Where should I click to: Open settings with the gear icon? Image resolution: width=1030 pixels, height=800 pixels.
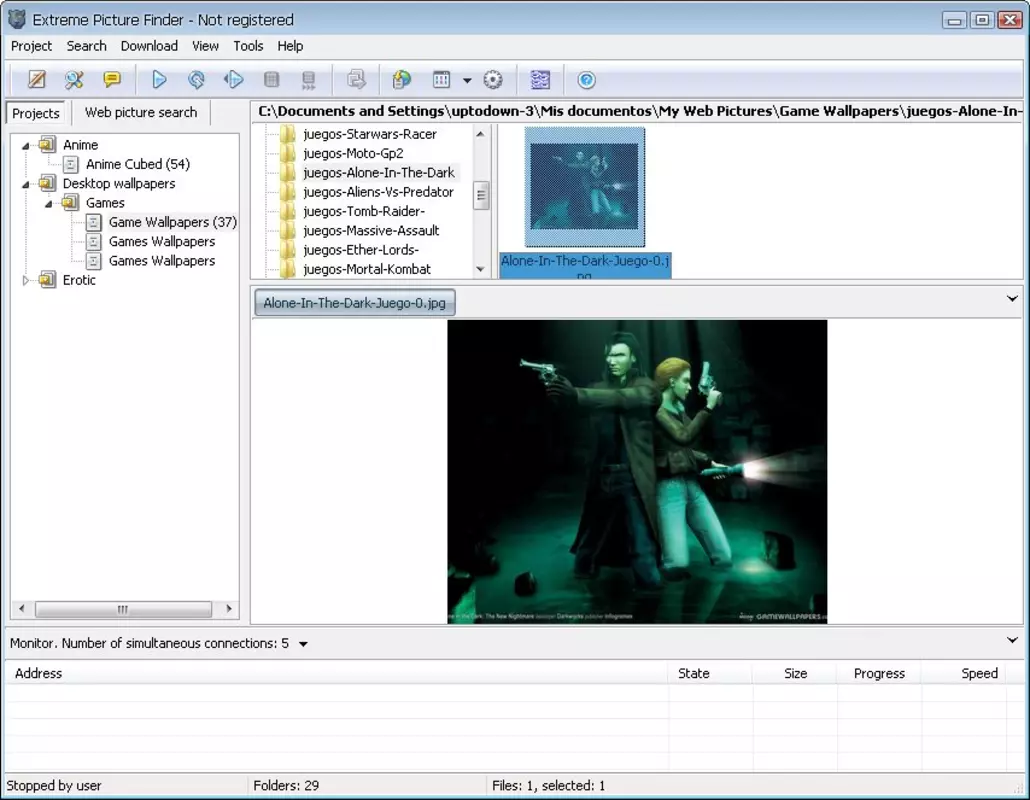pyautogui.click(x=493, y=80)
